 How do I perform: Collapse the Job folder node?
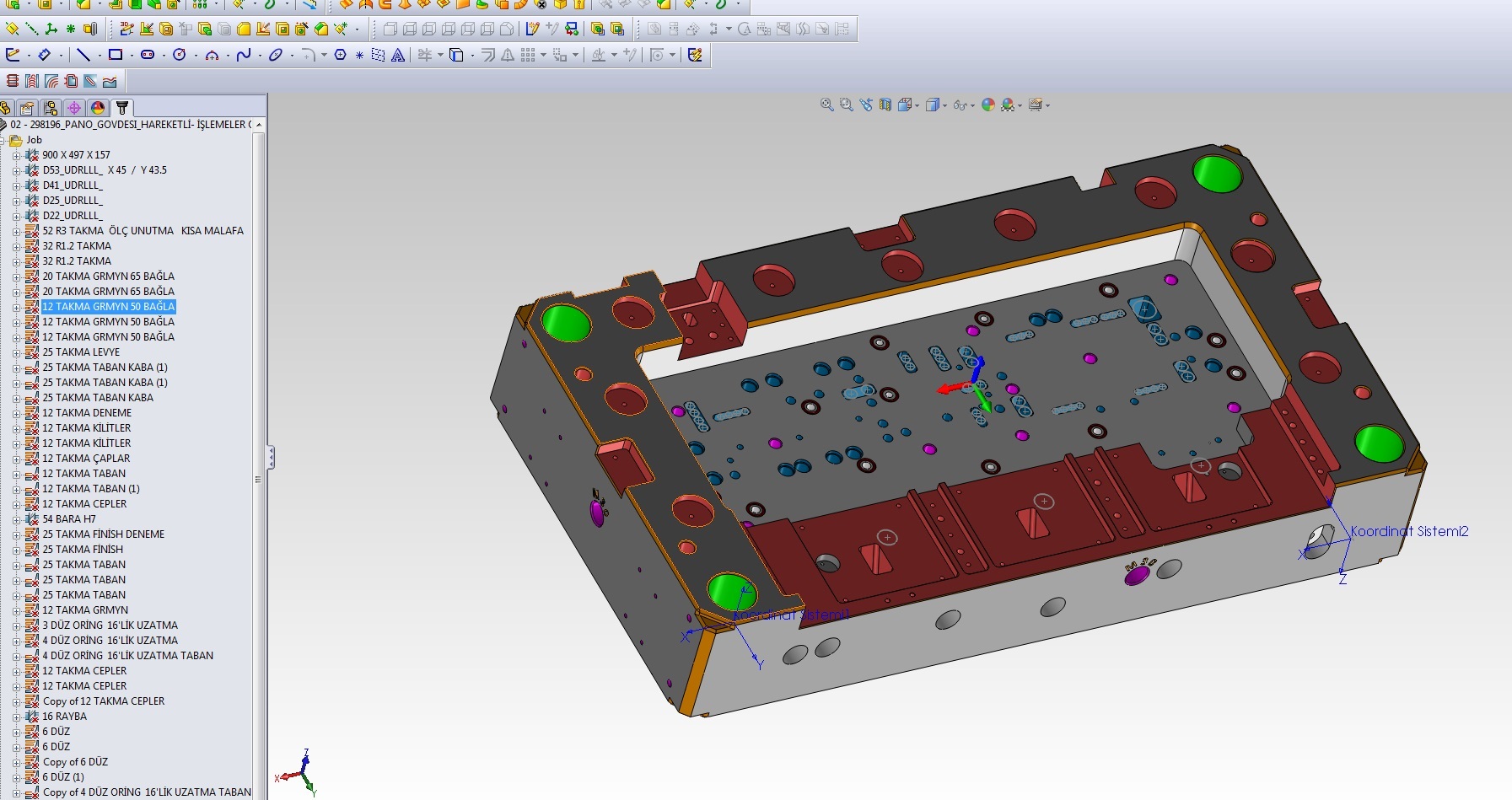[3, 140]
